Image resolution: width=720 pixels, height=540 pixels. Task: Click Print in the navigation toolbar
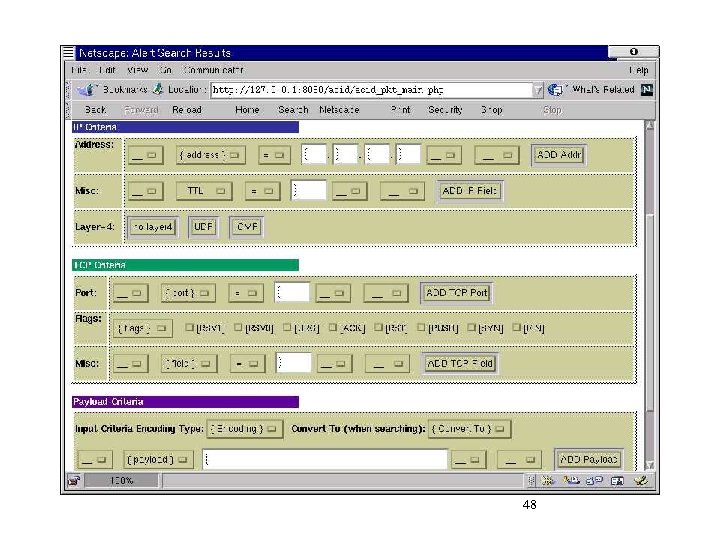pos(401,110)
